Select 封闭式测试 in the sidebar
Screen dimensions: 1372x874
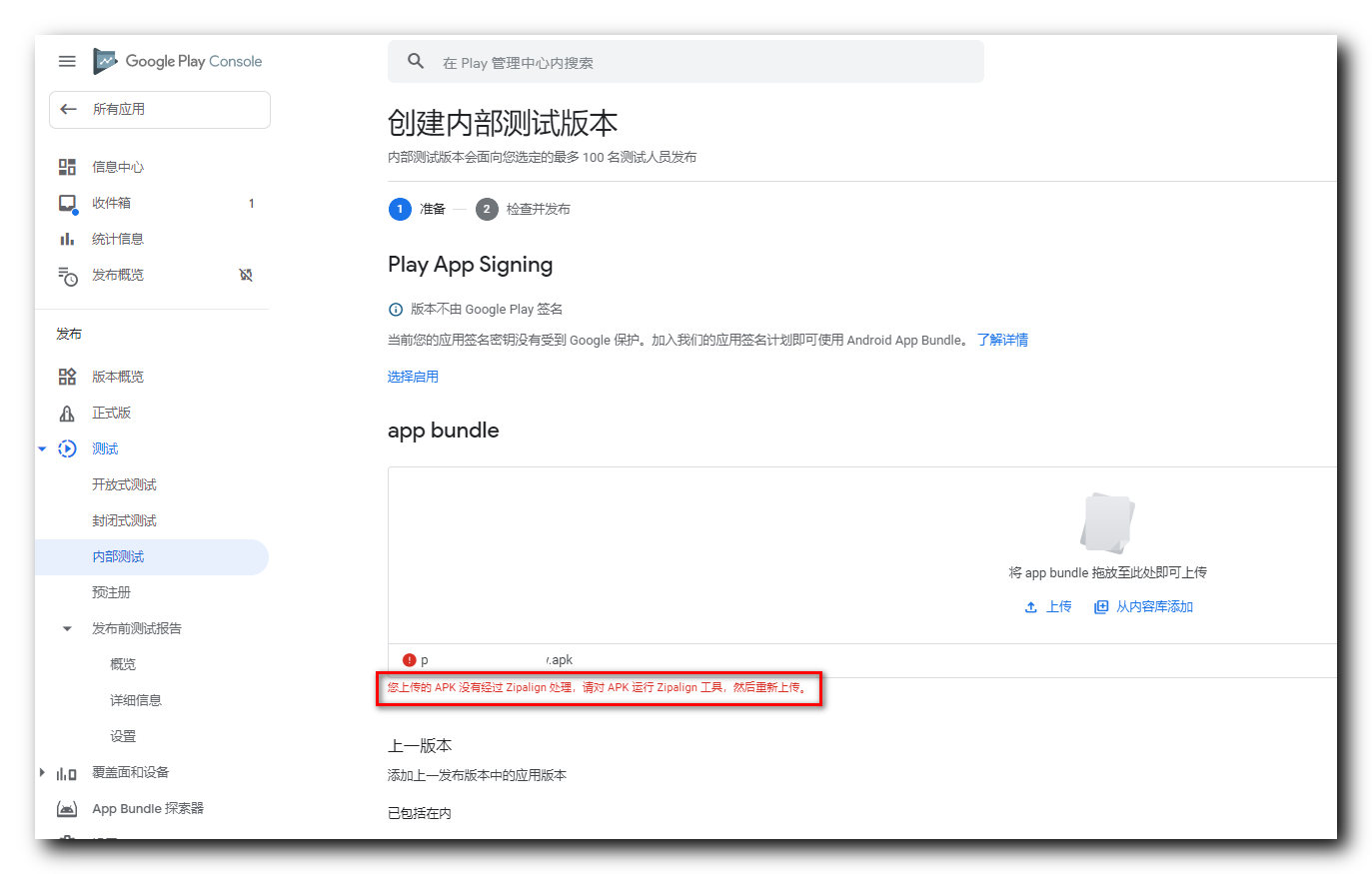click(124, 520)
